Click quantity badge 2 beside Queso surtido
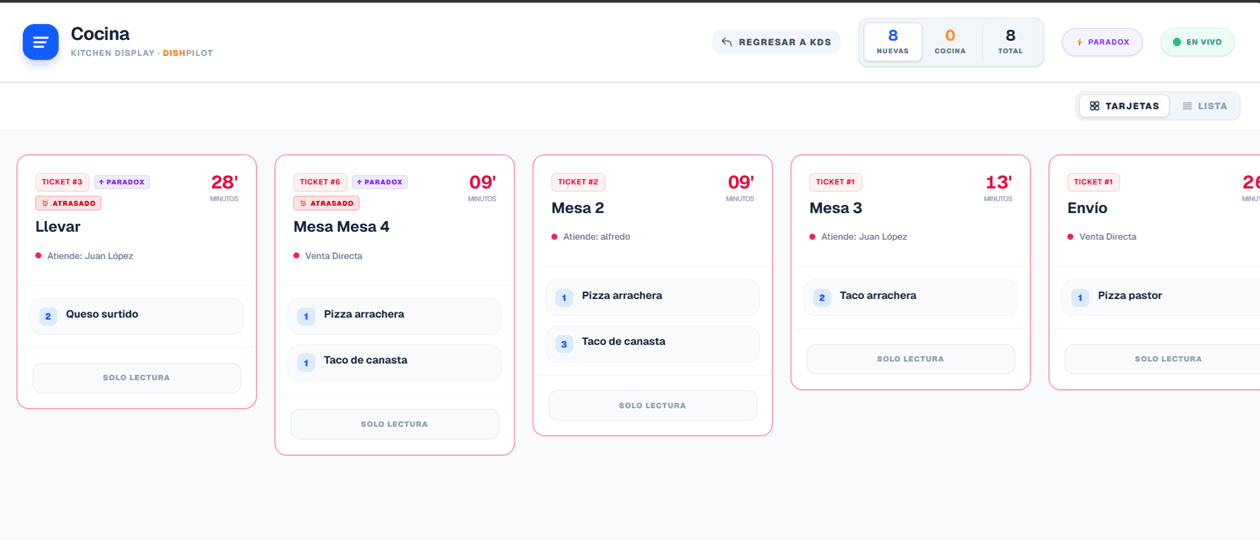The height and width of the screenshot is (540, 1260). (48, 316)
